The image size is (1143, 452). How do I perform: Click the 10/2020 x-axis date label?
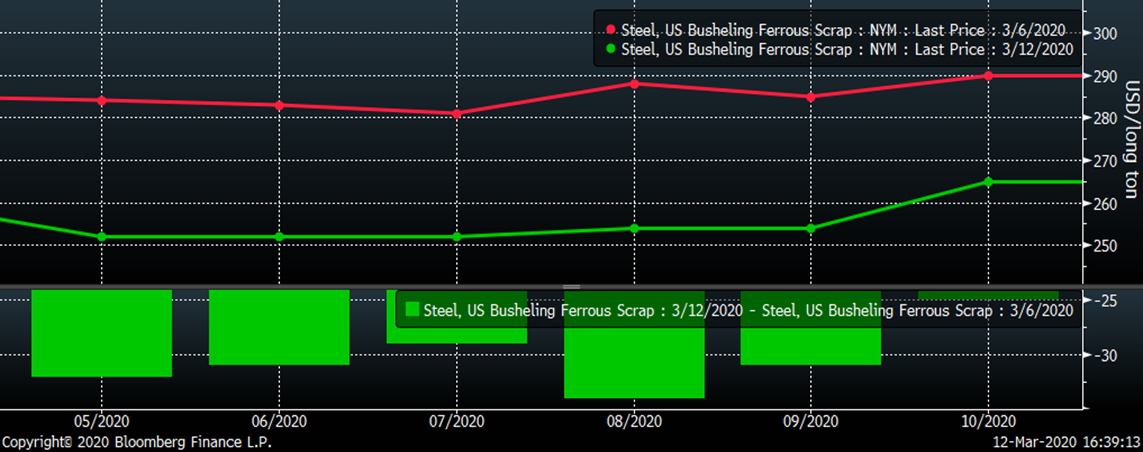point(988,421)
